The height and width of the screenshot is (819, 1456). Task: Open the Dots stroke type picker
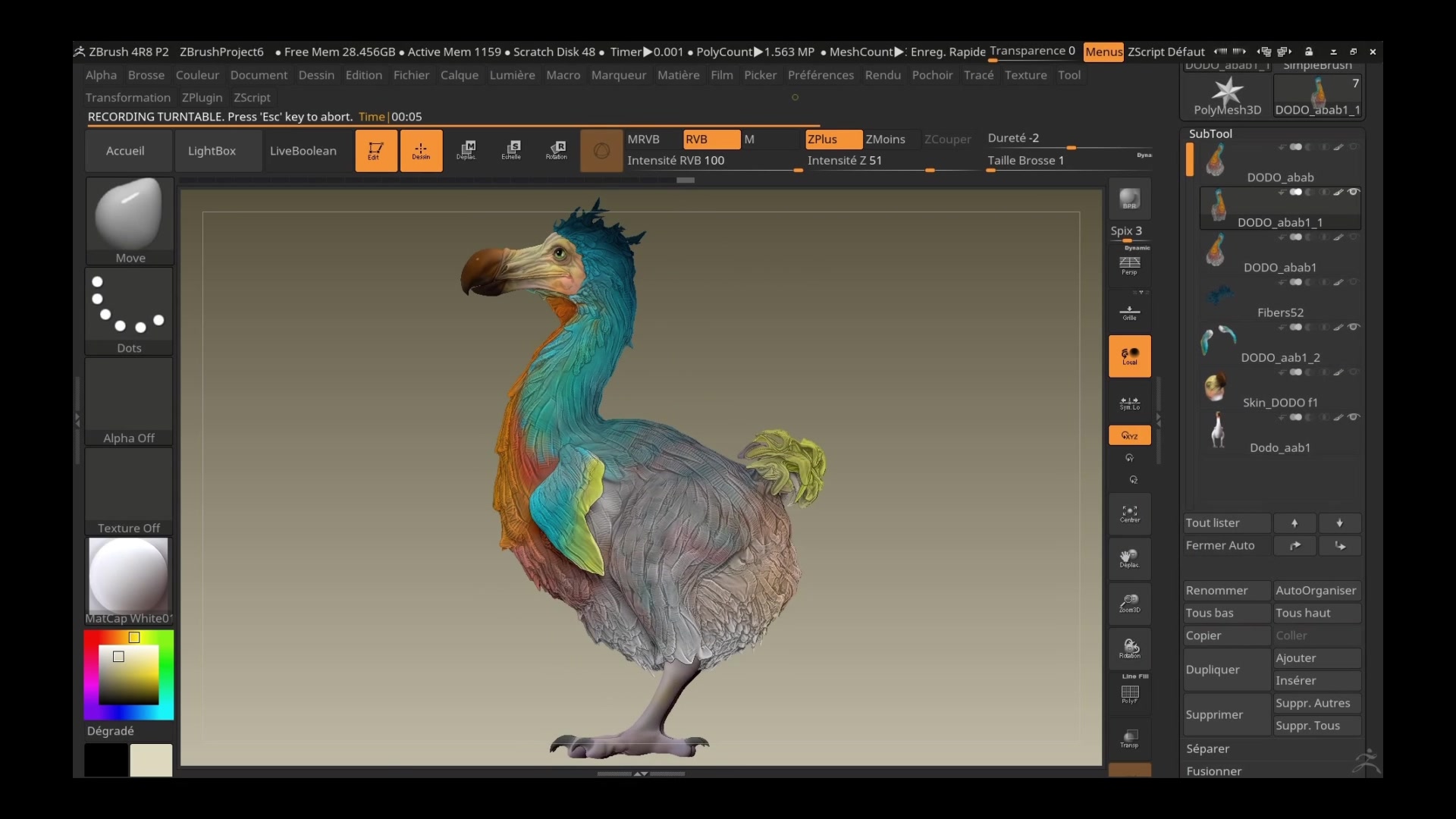129,311
